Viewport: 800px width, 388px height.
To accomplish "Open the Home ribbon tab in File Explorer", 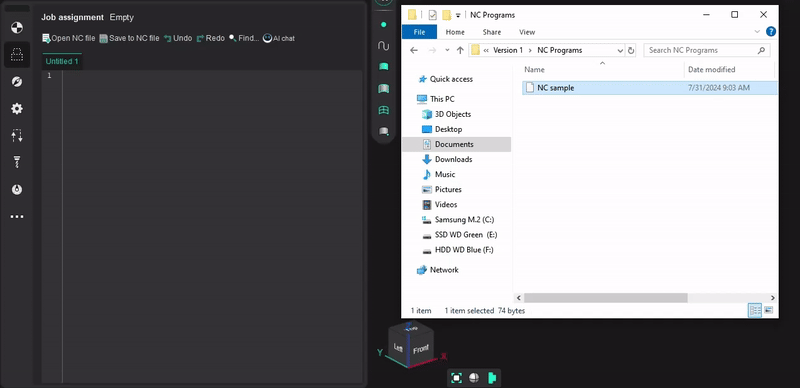I will pyautogui.click(x=455, y=32).
